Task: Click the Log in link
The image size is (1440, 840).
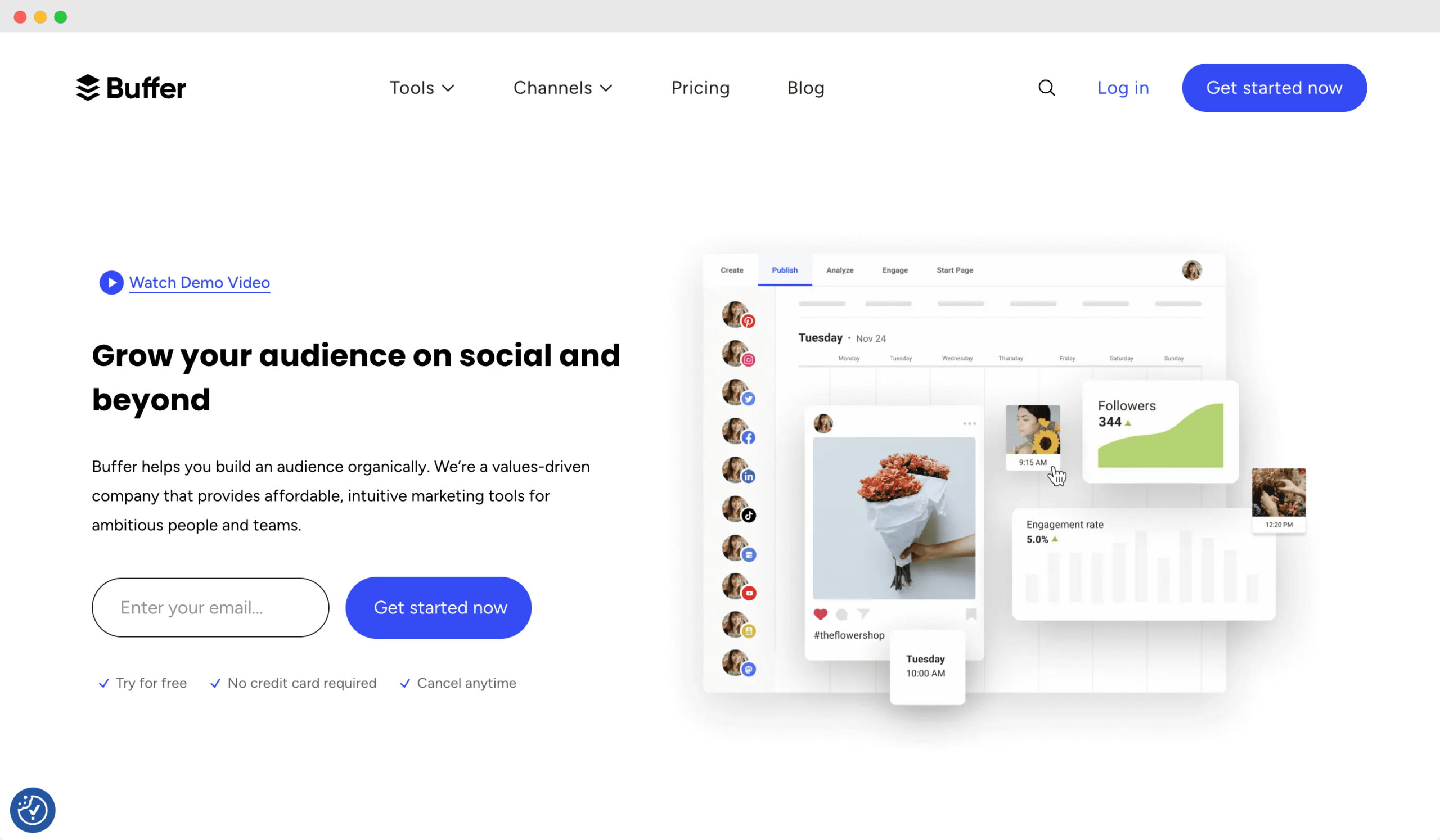Action: [x=1123, y=88]
